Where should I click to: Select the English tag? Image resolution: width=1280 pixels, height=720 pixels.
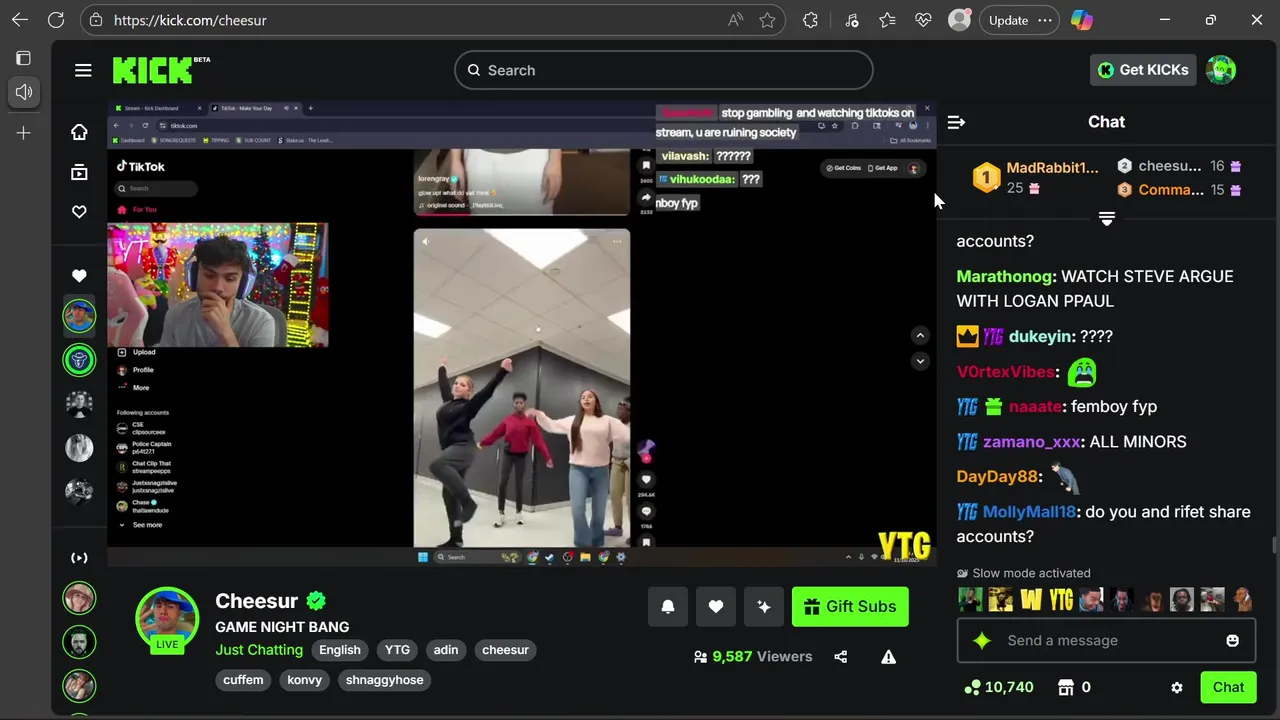[x=340, y=650]
